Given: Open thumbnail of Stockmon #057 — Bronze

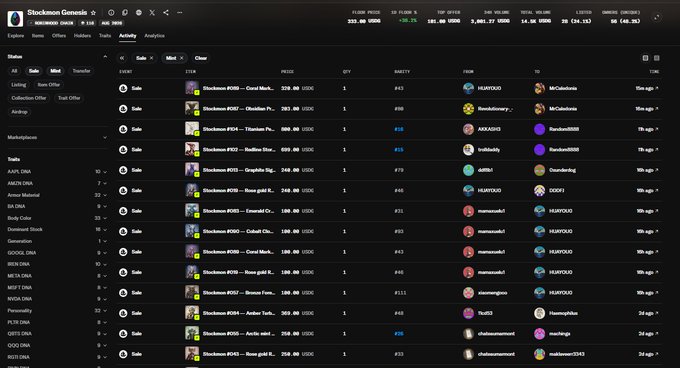Looking at the screenshot, I should click(192, 292).
